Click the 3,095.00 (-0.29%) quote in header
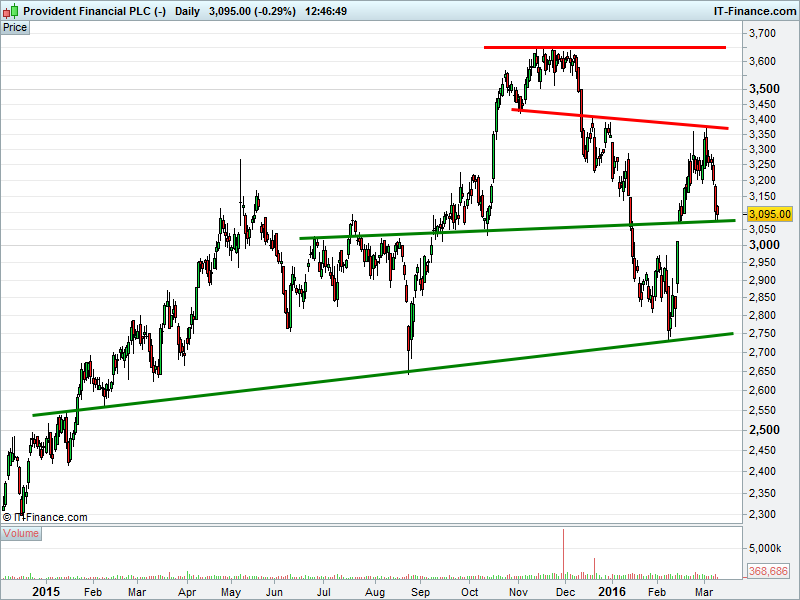The width and height of the screenshot is (800, 600). point(252,11)
